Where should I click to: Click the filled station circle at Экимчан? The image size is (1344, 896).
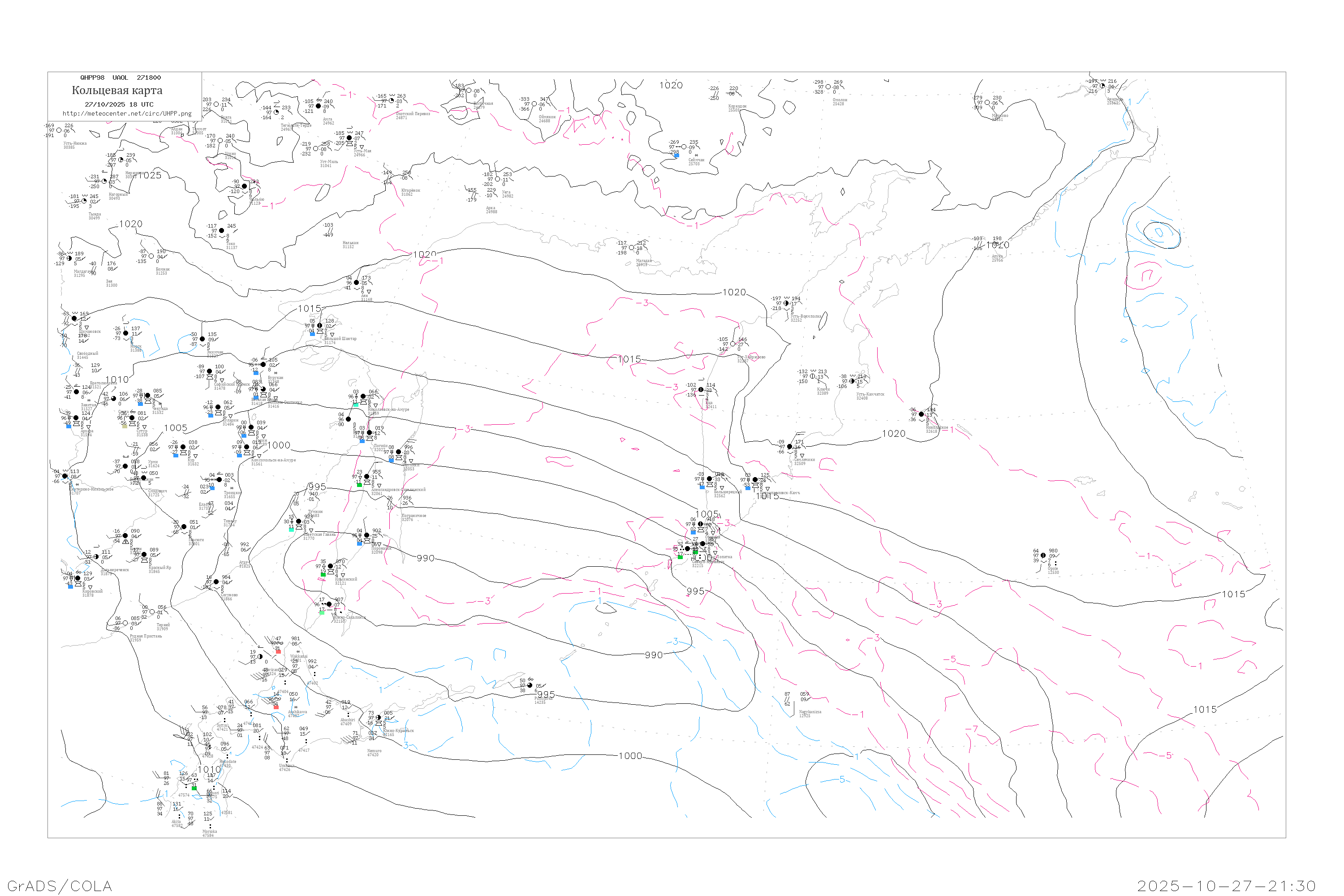(x=202, y=339)
